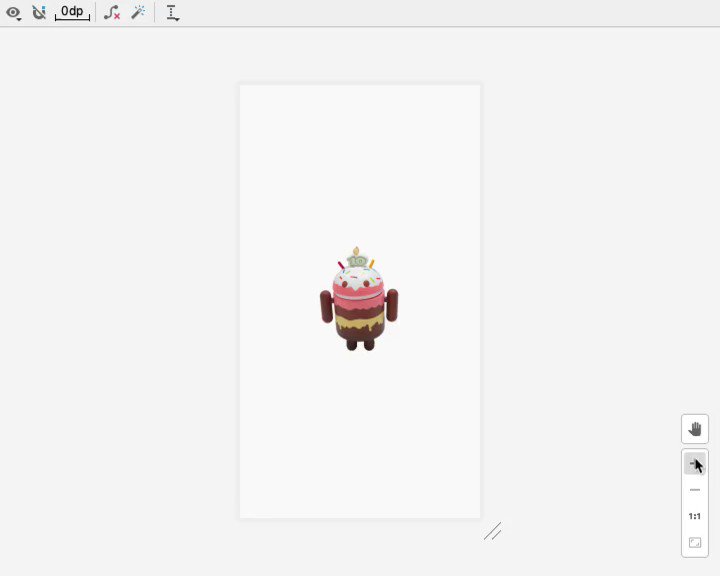Viewport: 720px width, 576px height.
Task: Zoom in with the plus button
Action: 695,464
